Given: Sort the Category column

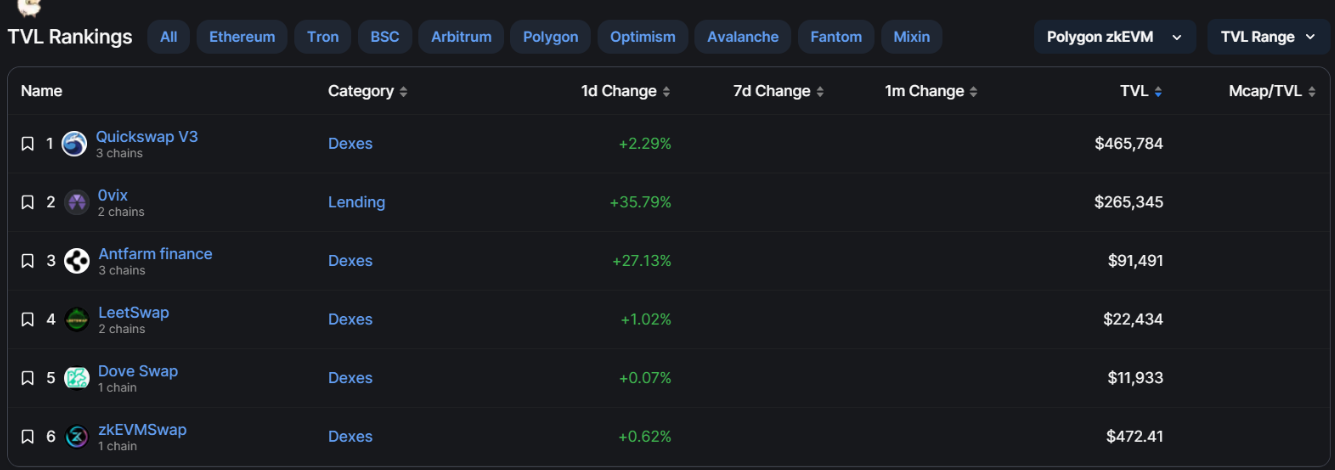Looking at the screenshot, I should click(x=403, y=92).
